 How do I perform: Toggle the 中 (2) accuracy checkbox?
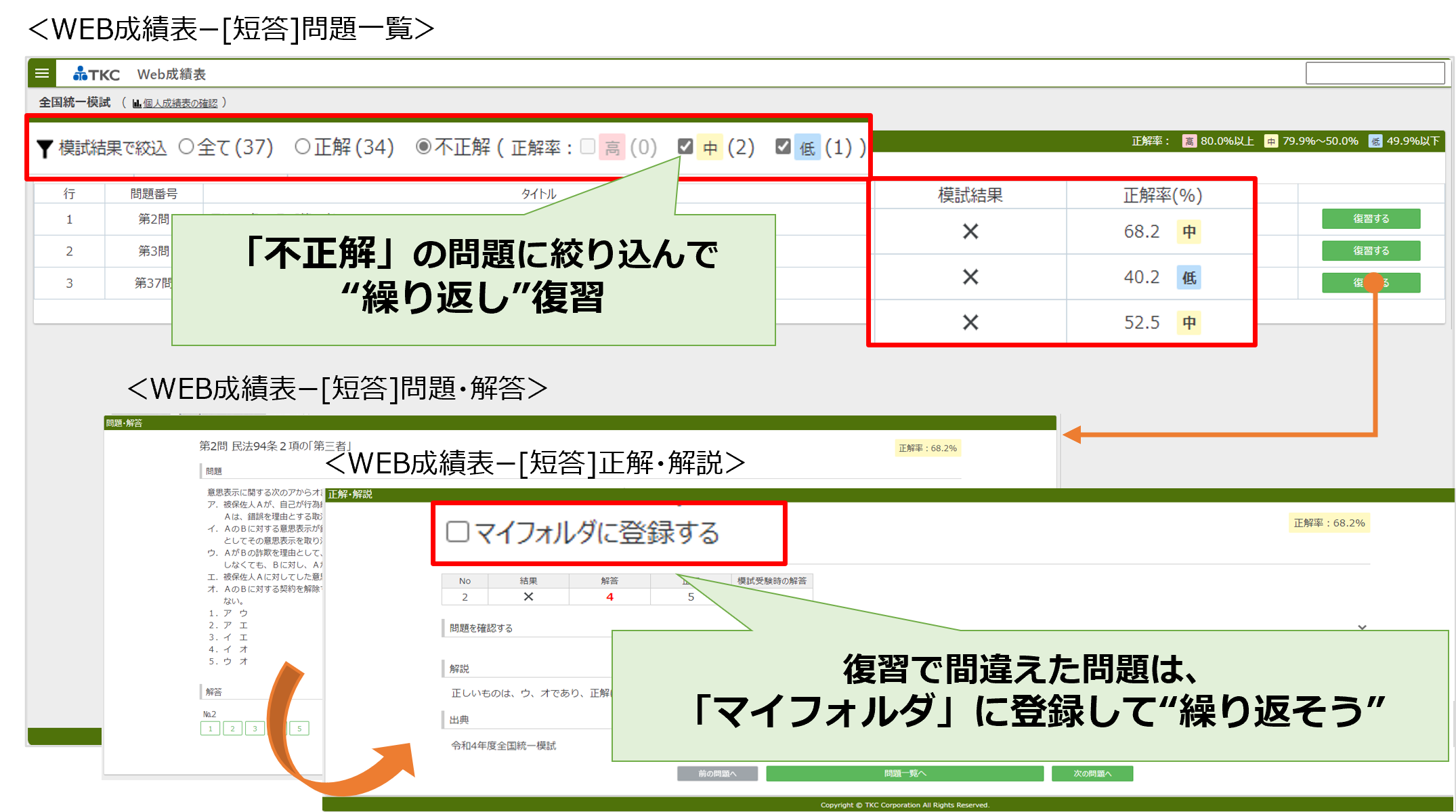pyautogui.click(x=685, y=146)
